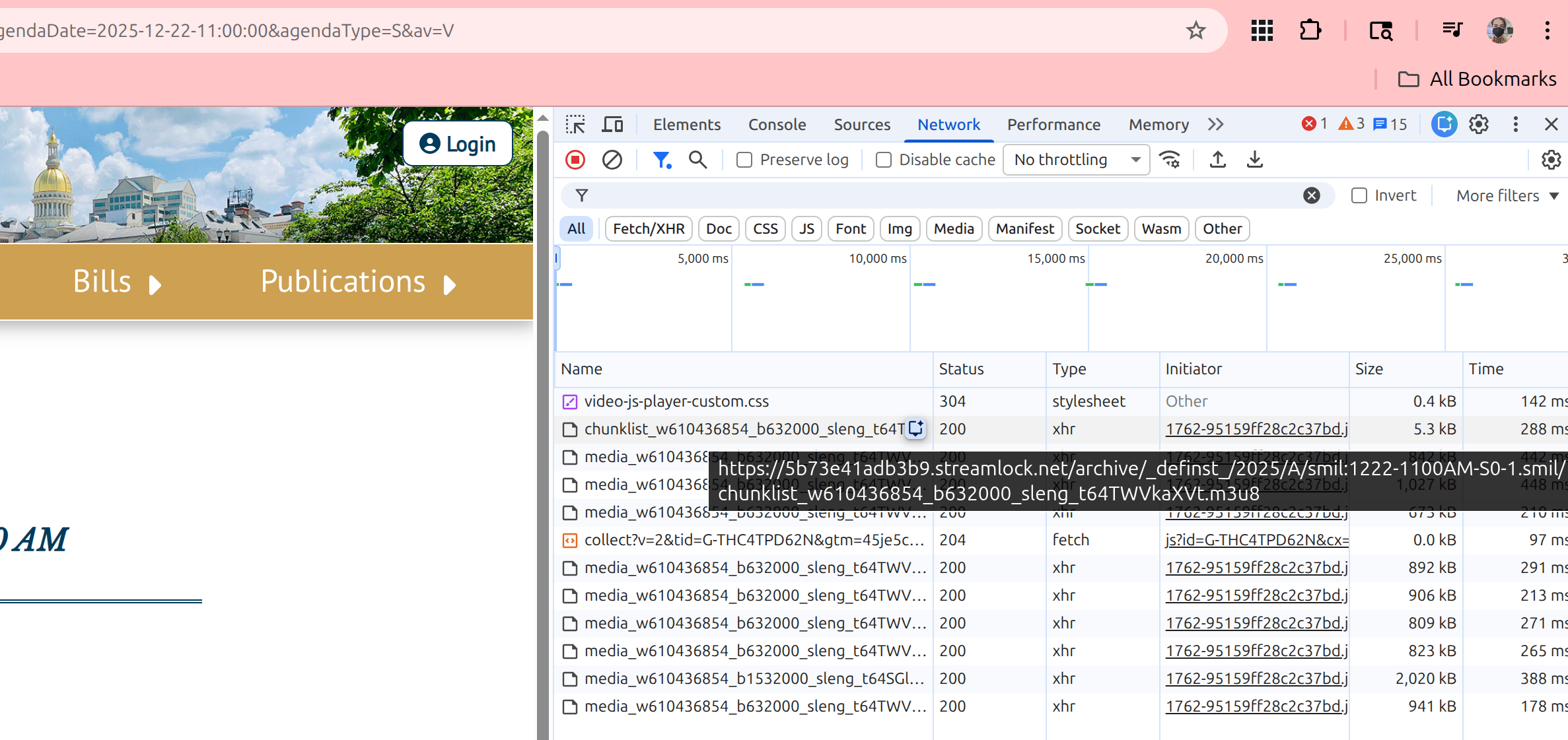The width and height of the screenshot is (1568, 740).
Task: Click the inspect element picker icon
Action: (575, 124)
